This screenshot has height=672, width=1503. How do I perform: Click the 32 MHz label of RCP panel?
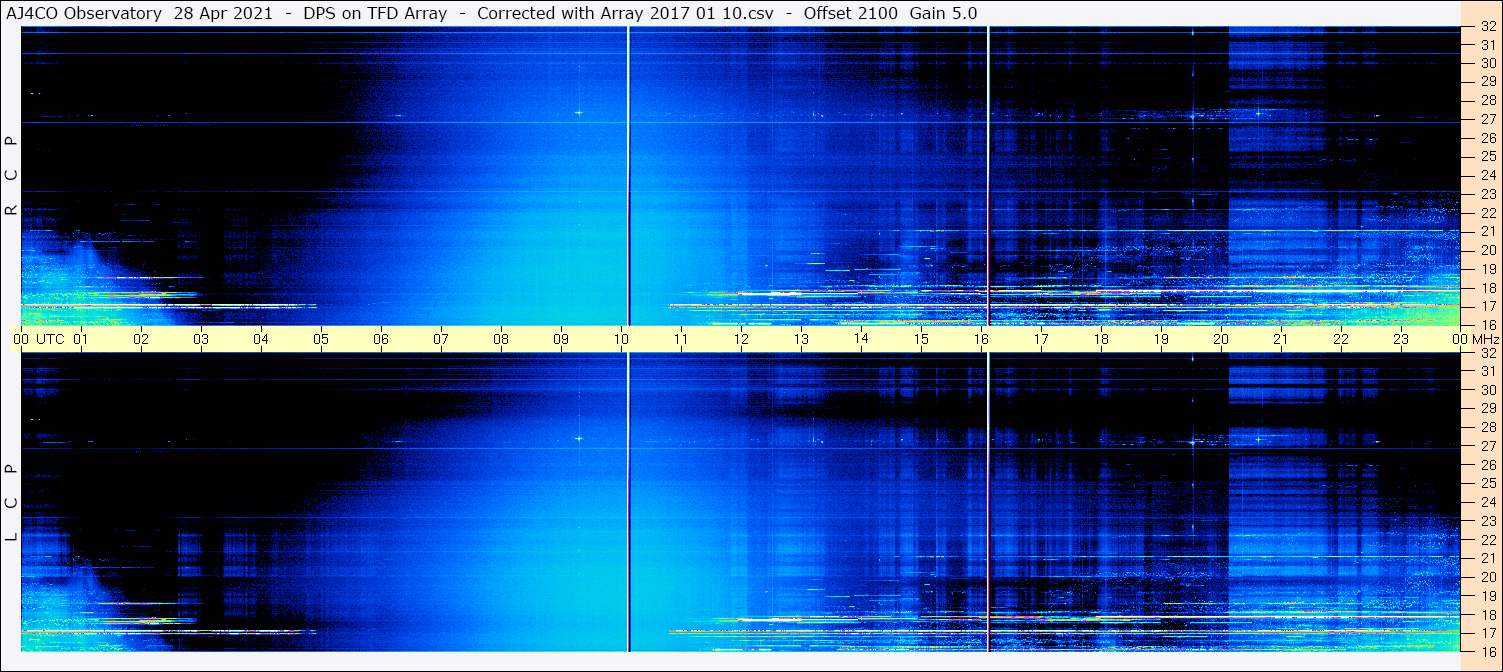click(x=1487, y=26)
